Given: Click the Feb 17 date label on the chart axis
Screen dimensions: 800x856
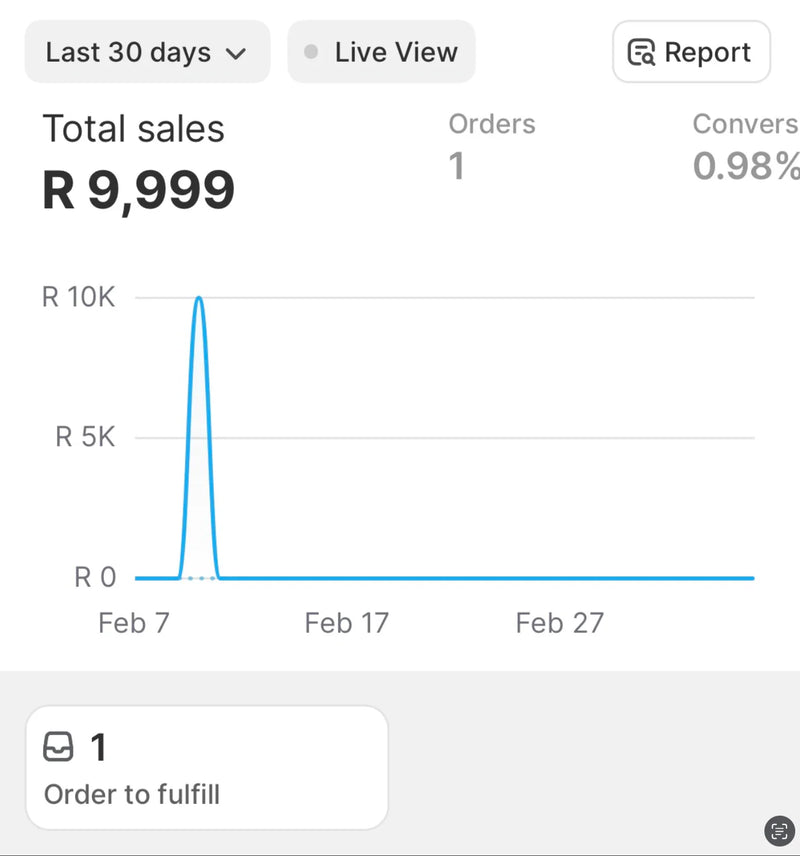Looking at the screenshot, I should pos(346,623).
